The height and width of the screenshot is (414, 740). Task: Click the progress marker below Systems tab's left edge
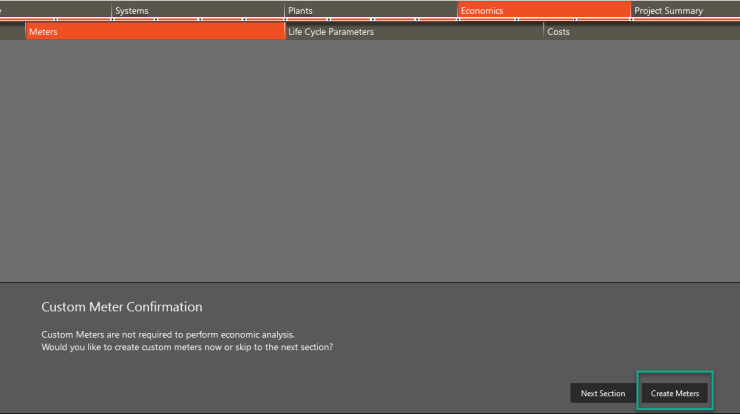112,19
